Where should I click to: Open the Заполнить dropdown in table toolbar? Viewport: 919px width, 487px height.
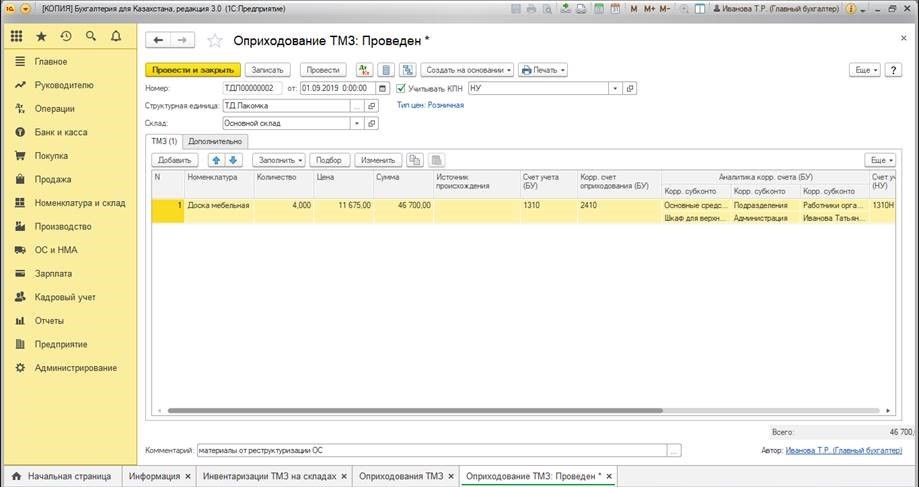click(x=279, y=160)
